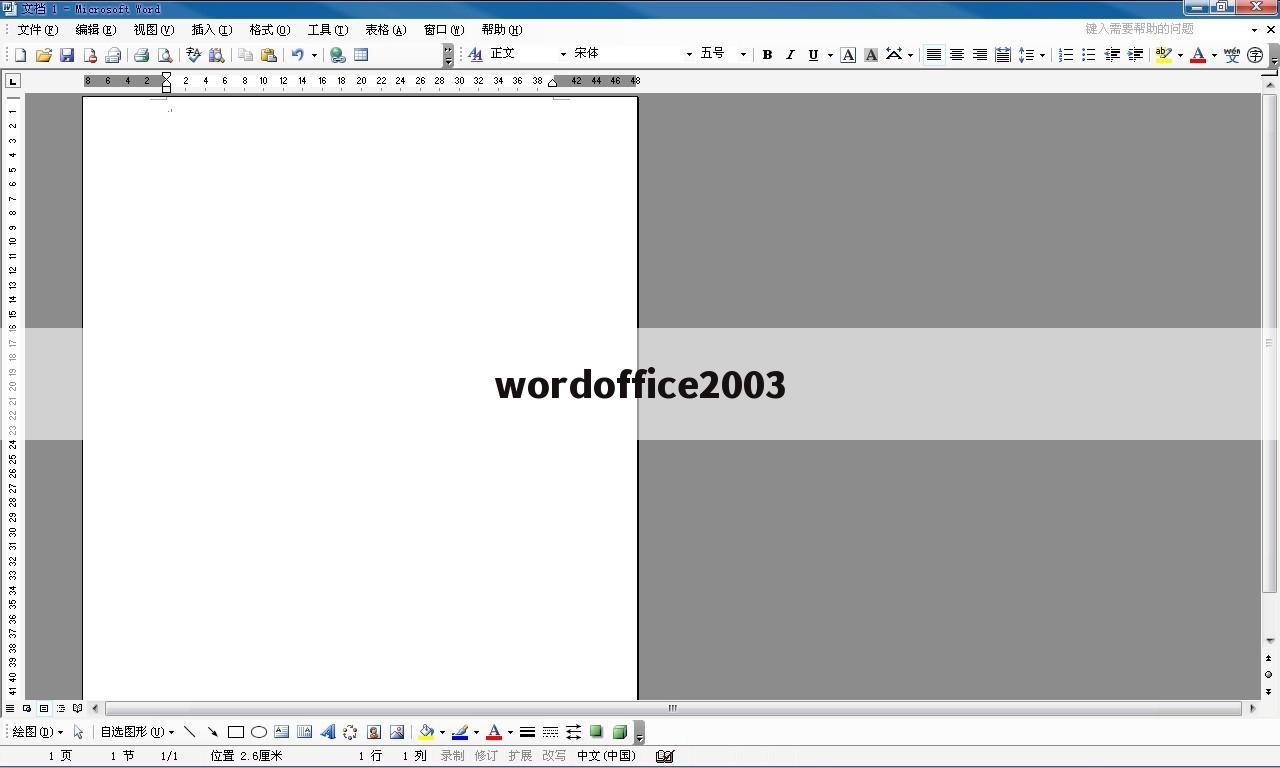Image resolution: width=1280 pixels, height=768 pixels.
Task: Click the Print icon in the toolbar
Action: coord(141,55)
